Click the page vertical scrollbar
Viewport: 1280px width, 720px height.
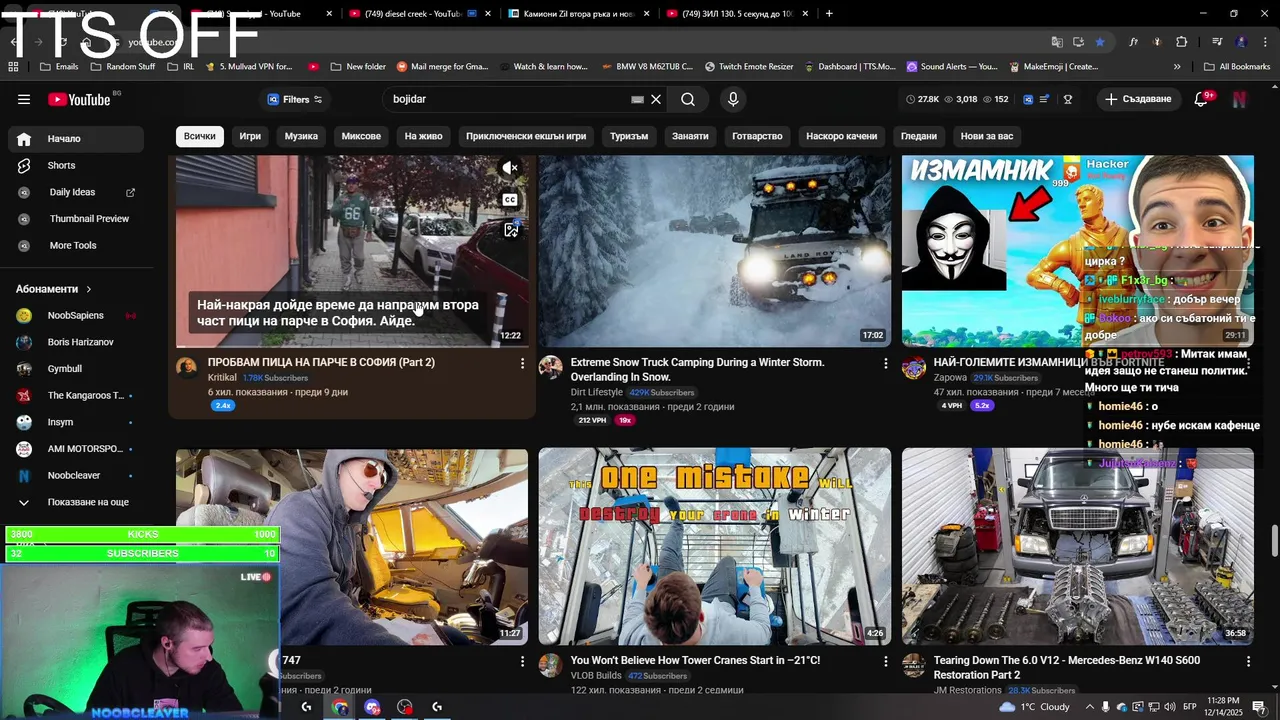coord(1274,540)
